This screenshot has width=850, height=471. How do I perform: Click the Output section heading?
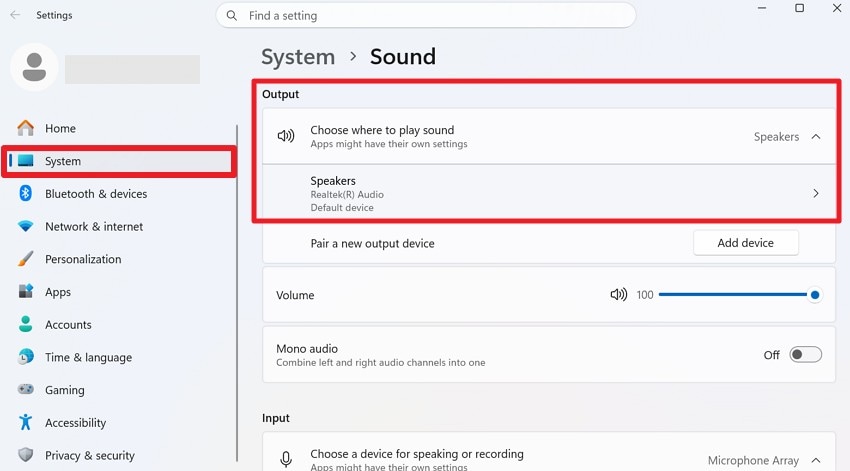pyautogui.click(x=280, y=94)
